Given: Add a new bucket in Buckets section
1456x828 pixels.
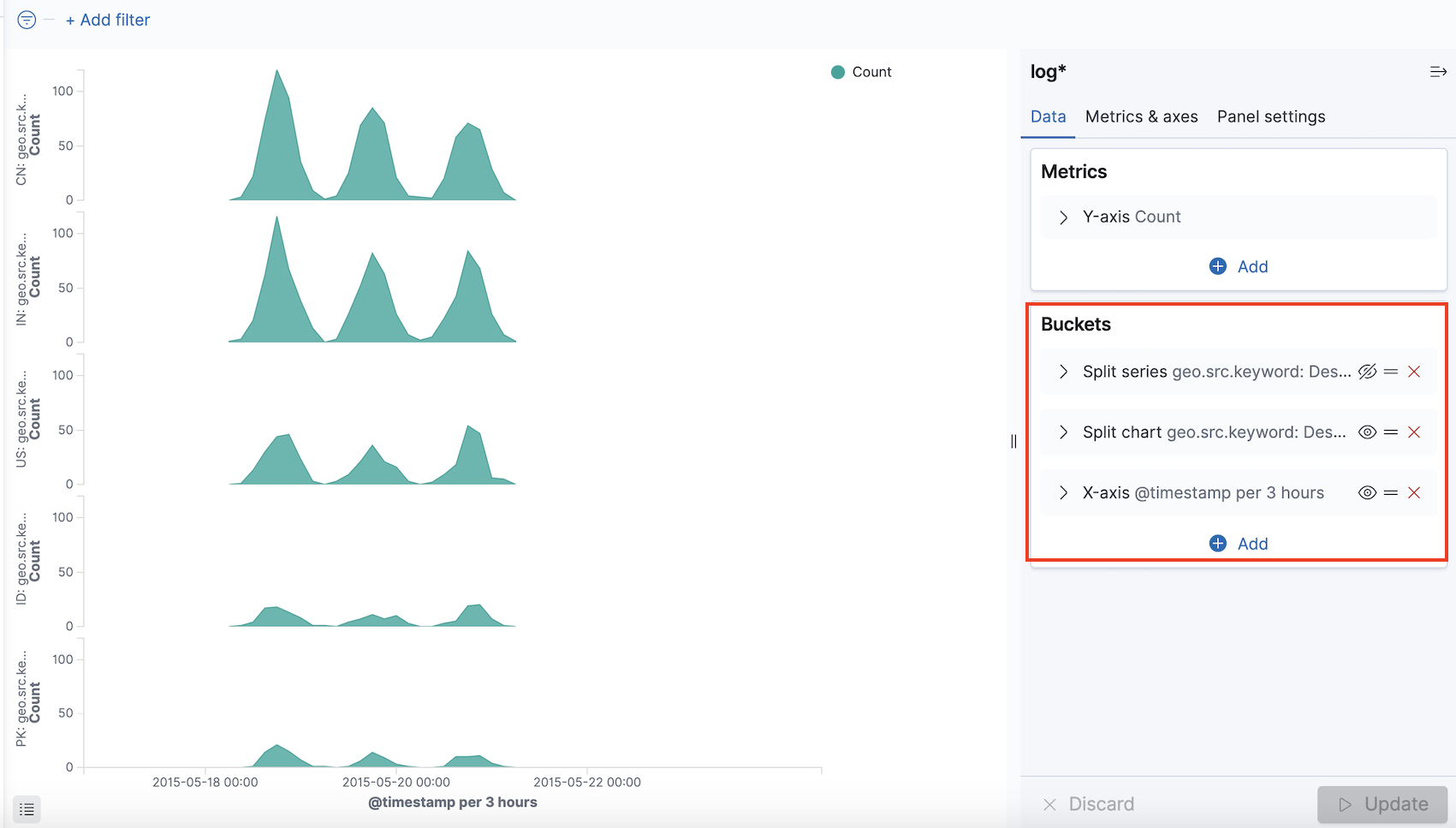Looking at the screenshot, I should [1239, 544].
